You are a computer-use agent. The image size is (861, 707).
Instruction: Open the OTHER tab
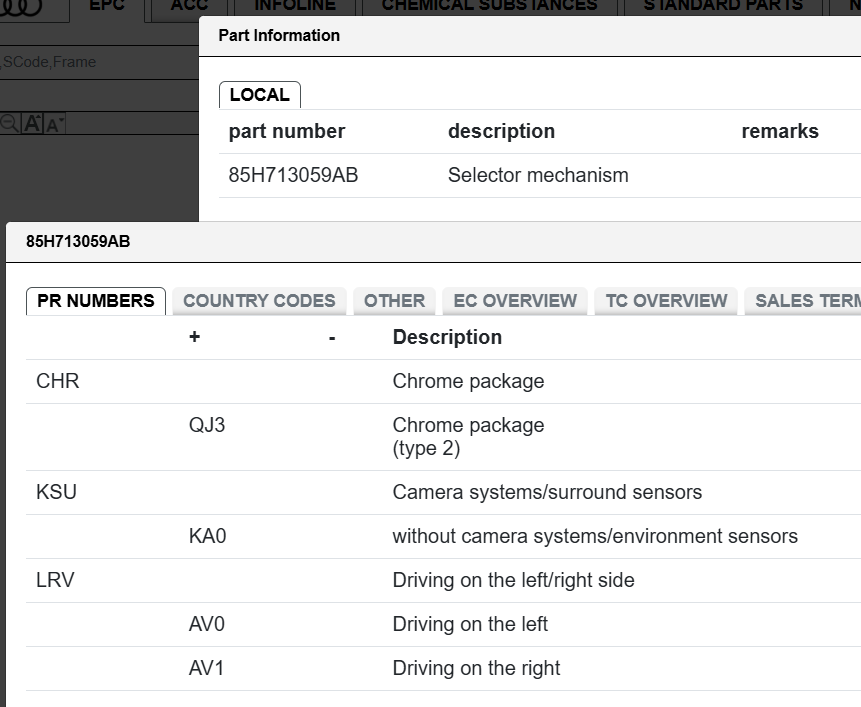(394, 301)
